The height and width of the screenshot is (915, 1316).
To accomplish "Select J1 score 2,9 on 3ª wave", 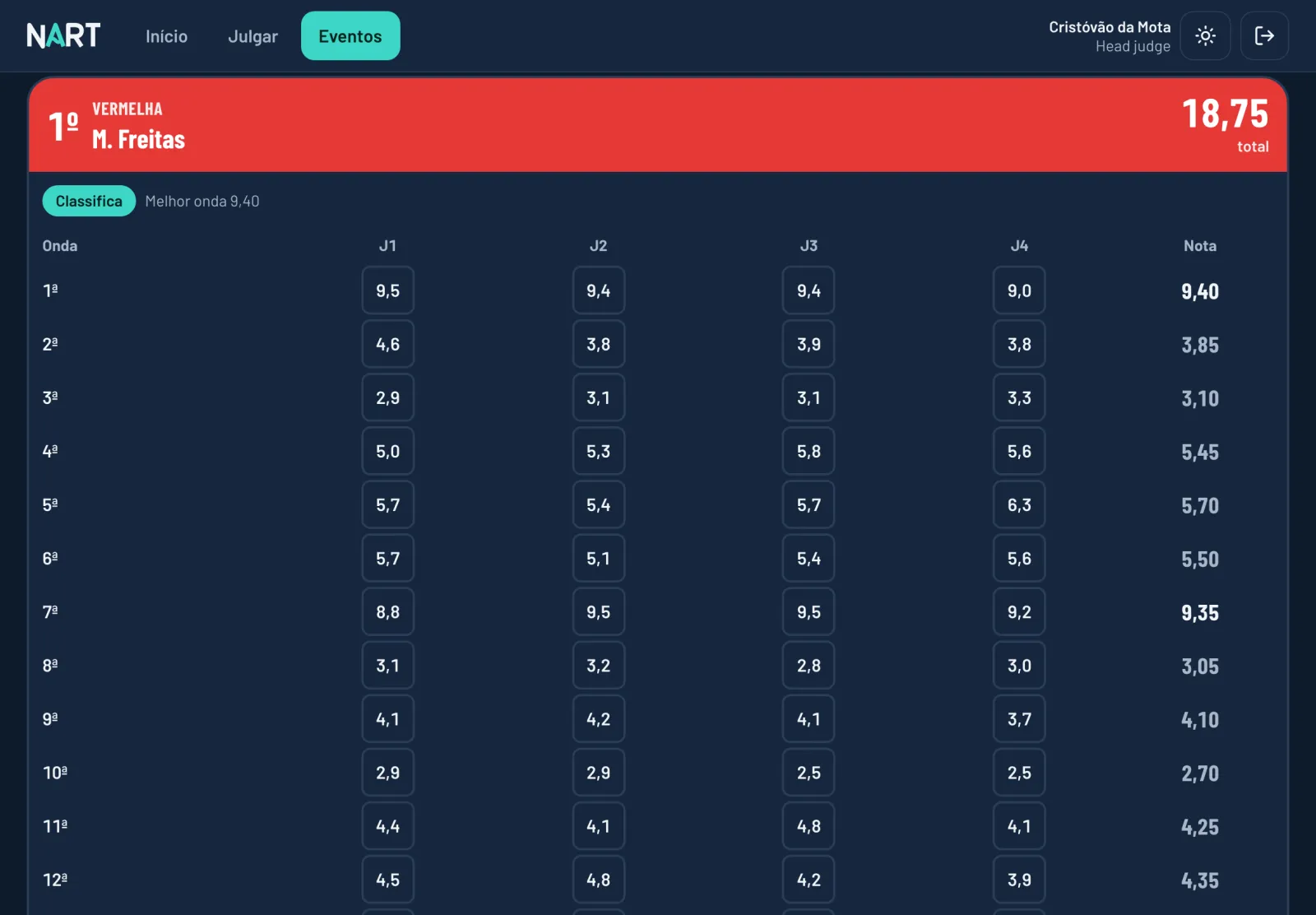I will [x=387, y=397].
